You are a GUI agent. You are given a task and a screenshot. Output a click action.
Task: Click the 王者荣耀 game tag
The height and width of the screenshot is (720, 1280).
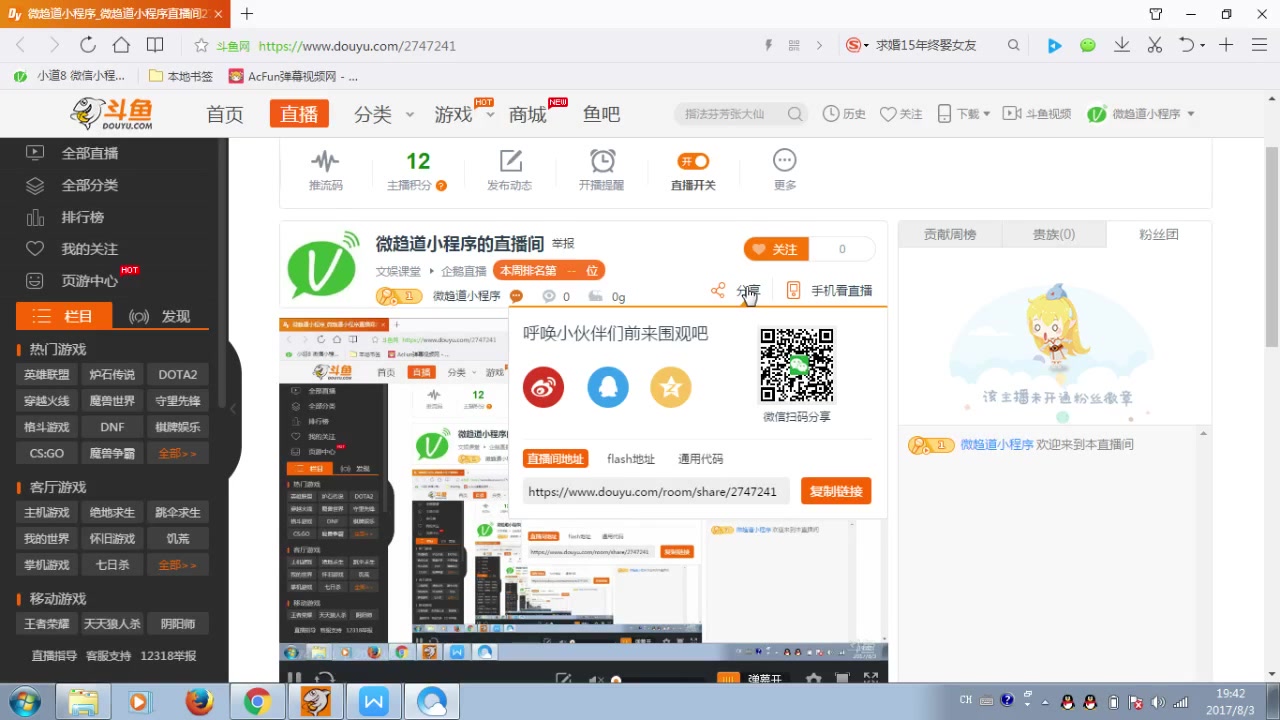tap(47, 624)
